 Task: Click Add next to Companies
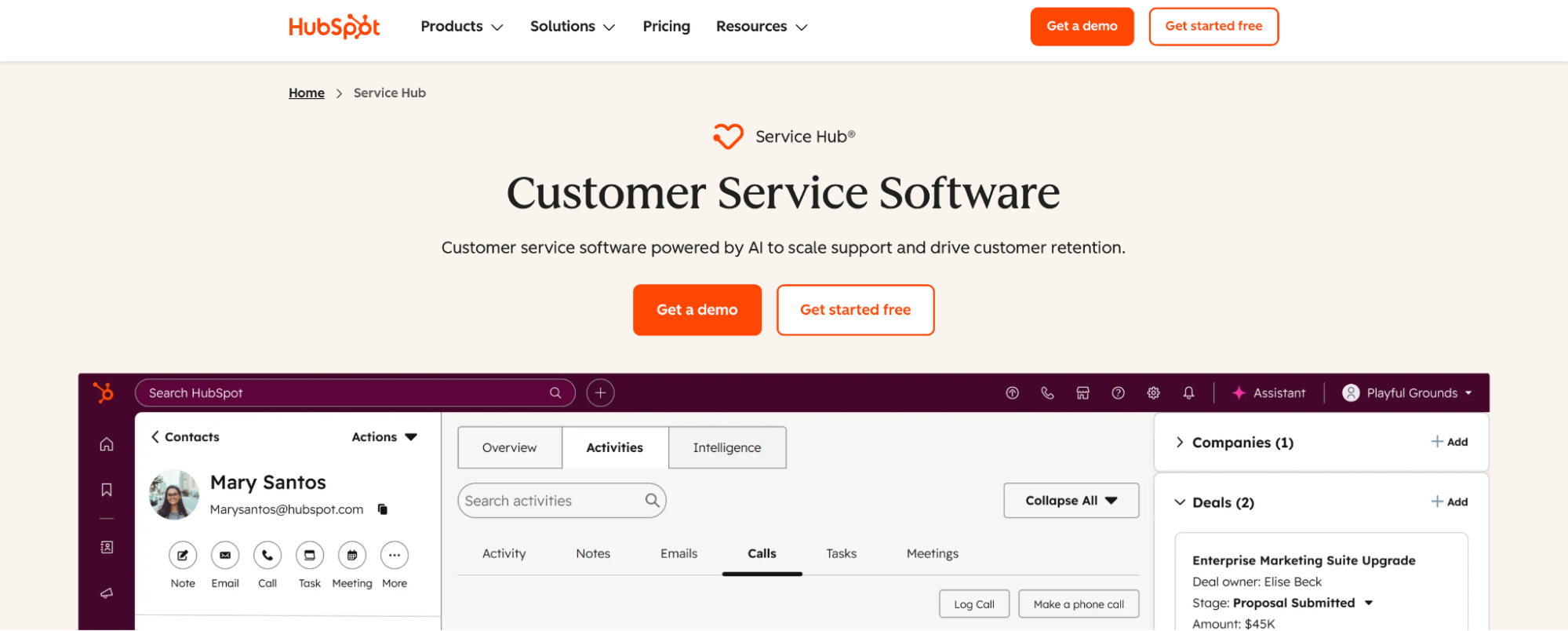[x=1450, y=442]
